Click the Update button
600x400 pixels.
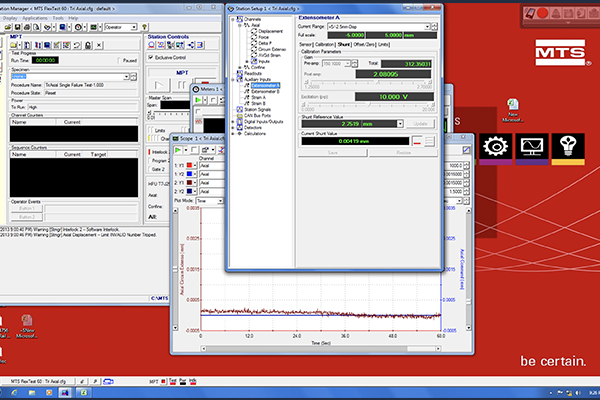coord(420,124)
